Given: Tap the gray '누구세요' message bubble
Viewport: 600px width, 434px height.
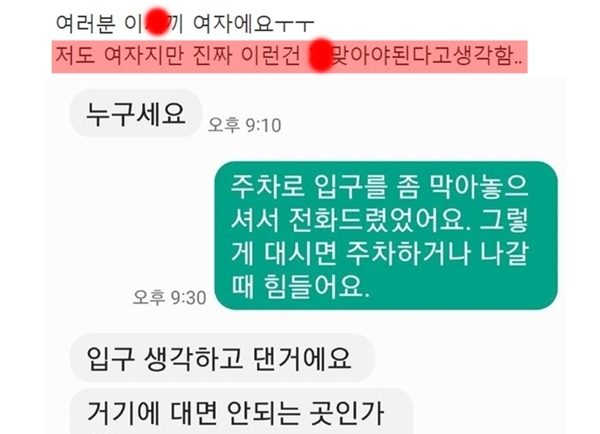Looking at the screenshot, I should pyautogui.click(x=136, y=114).
